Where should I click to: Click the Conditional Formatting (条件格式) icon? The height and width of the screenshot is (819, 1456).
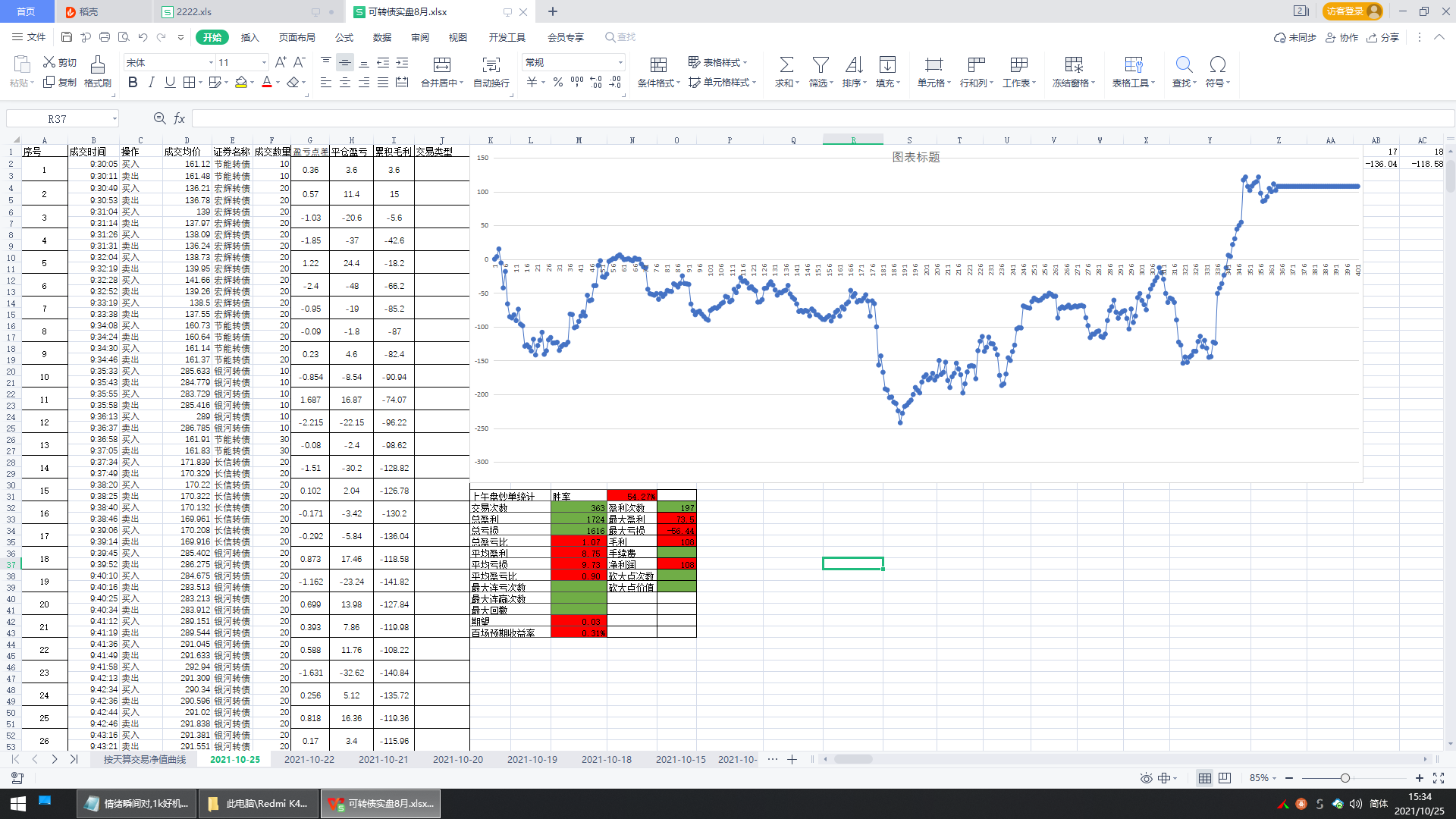point(658,64)
